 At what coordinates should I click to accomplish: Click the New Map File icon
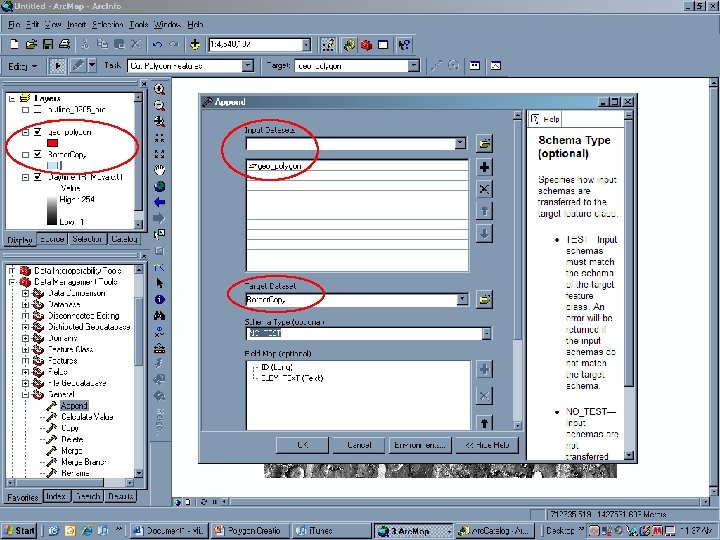(x=14, y=45)
